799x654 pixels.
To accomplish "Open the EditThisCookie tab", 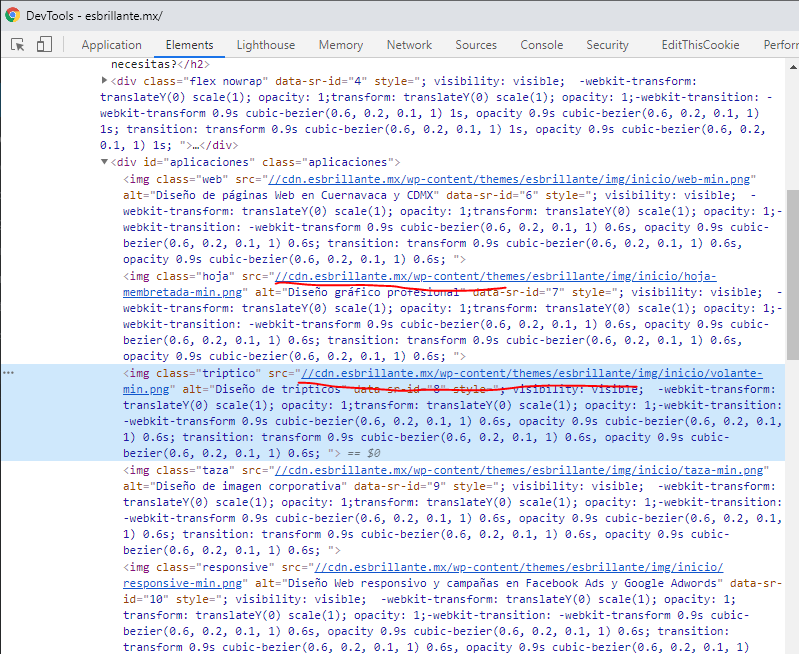I will (700, 45).
